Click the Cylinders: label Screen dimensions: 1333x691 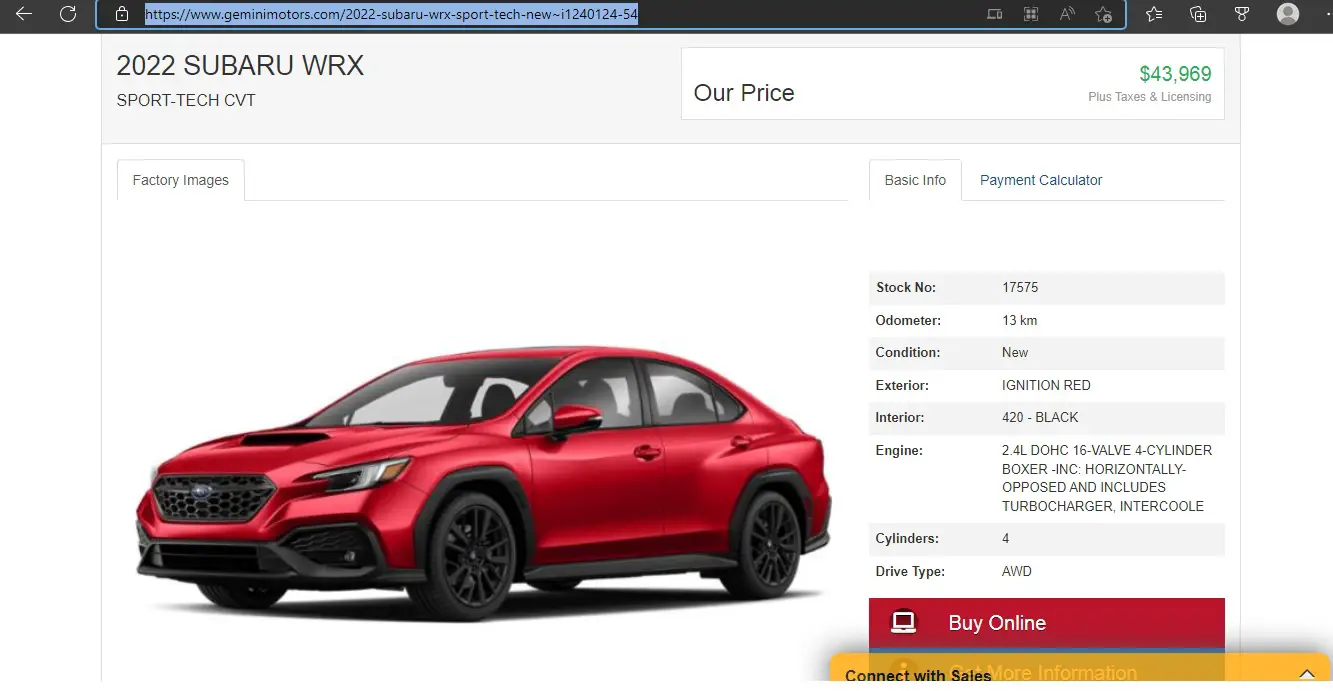point(907,538)
